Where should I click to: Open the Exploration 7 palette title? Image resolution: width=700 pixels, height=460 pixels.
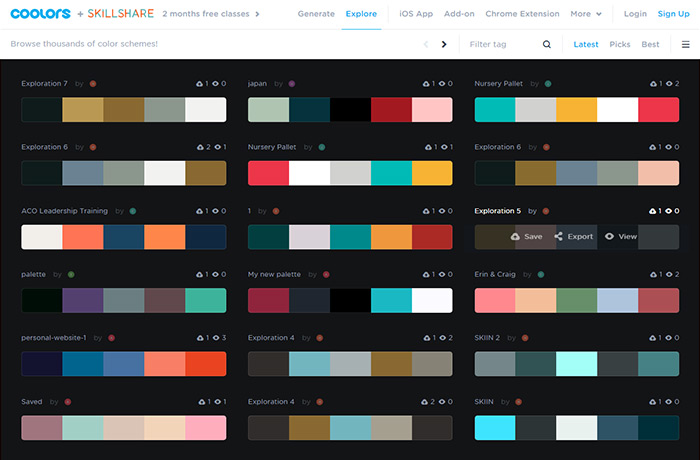(44, 84)
